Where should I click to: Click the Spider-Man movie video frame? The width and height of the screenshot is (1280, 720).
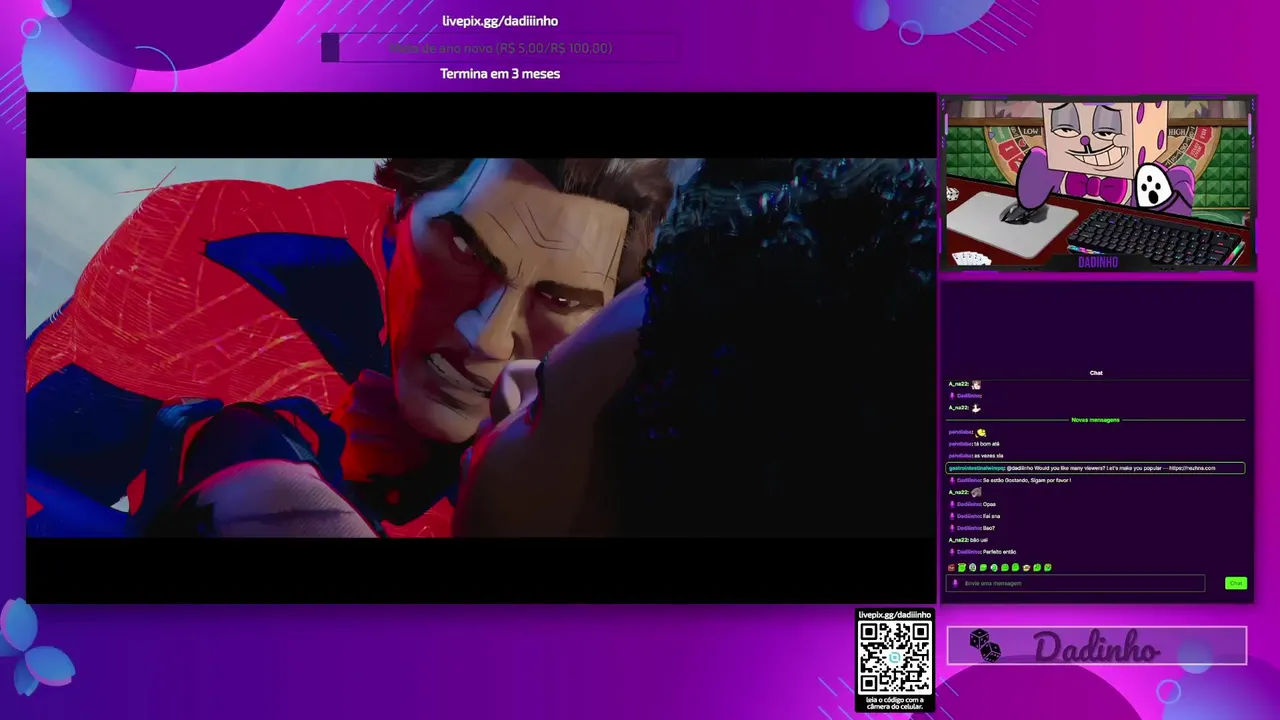(x=480, y=348)
